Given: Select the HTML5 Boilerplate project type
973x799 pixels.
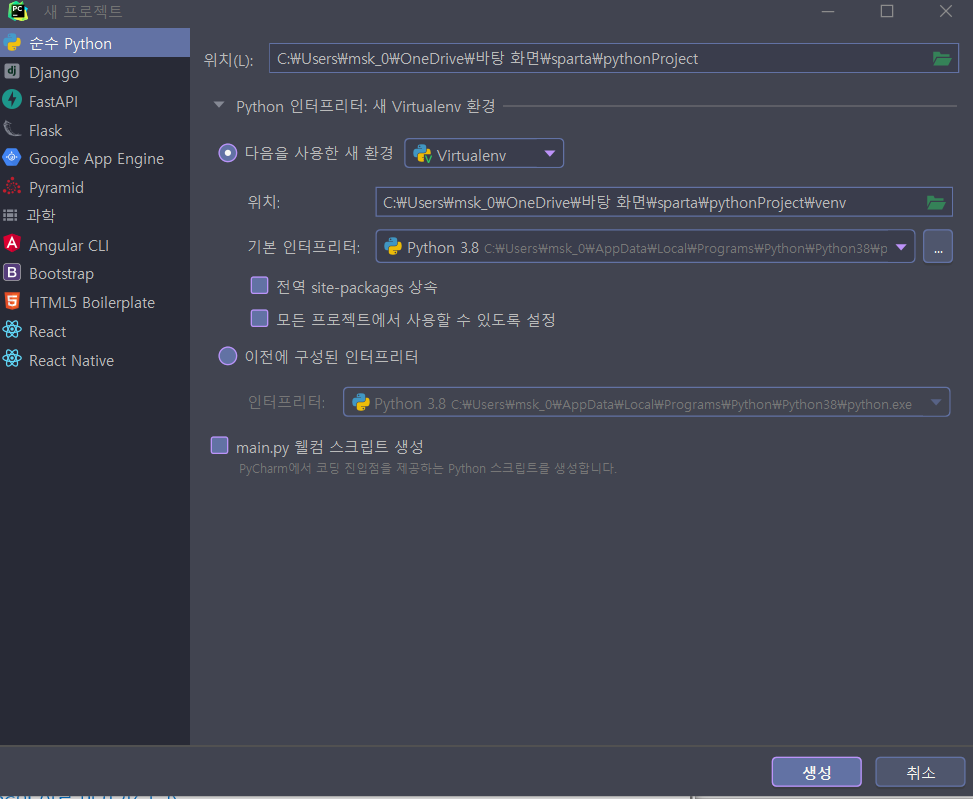Looking at the screenshot, I should (95, 302).
